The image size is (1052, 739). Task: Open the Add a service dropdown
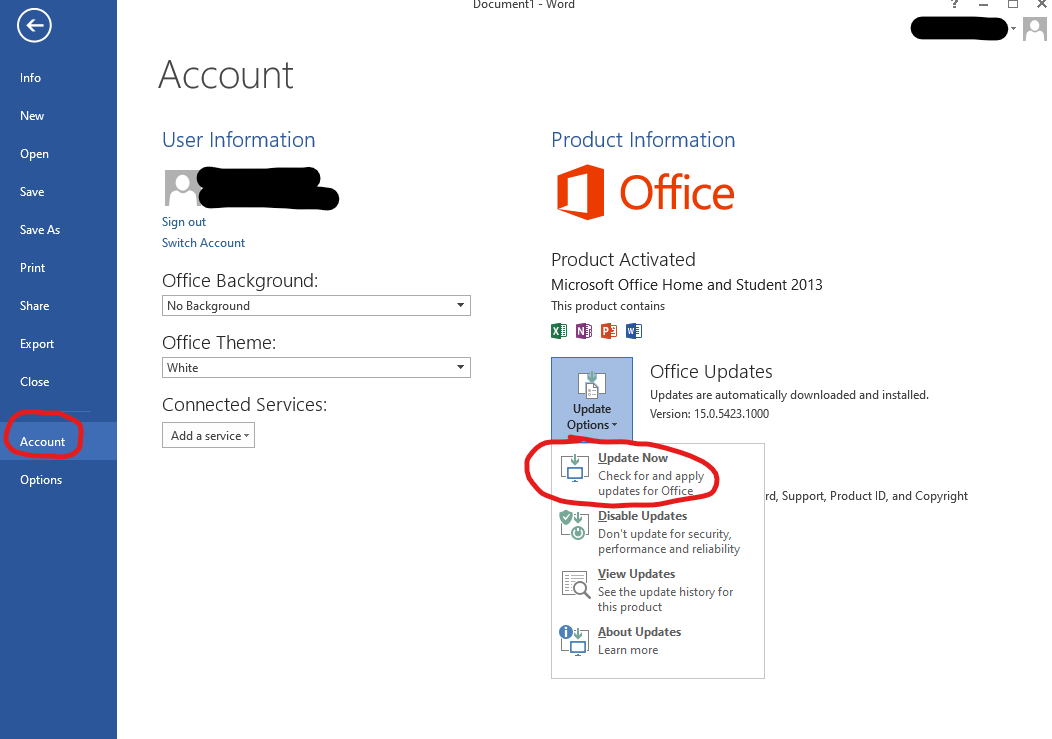[208, 436]
